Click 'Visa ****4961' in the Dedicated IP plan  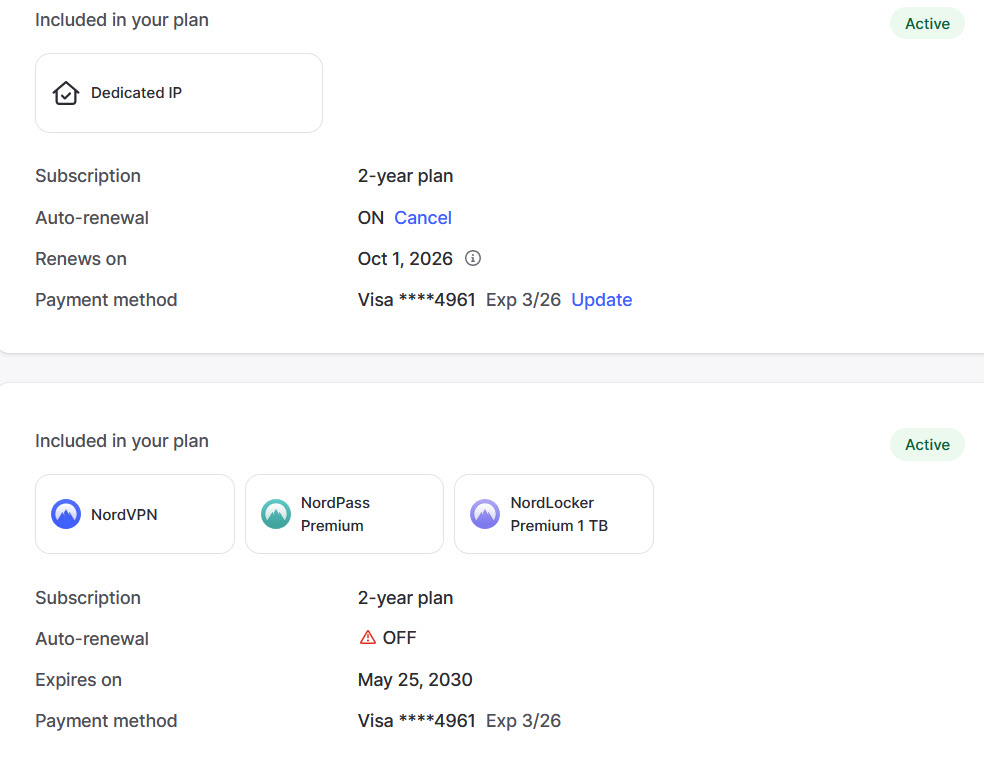[417, 300]
